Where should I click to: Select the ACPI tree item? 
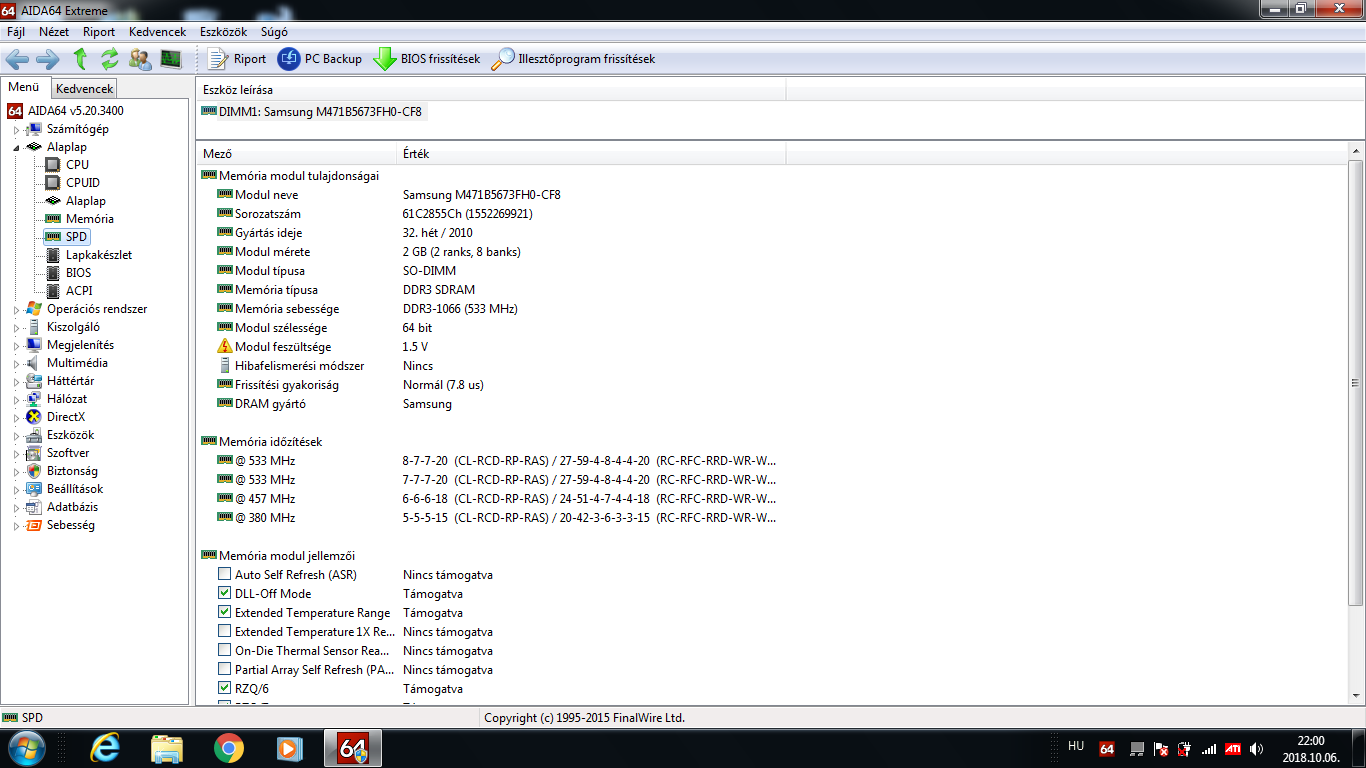pyautogui.click(x=69, y=291)
